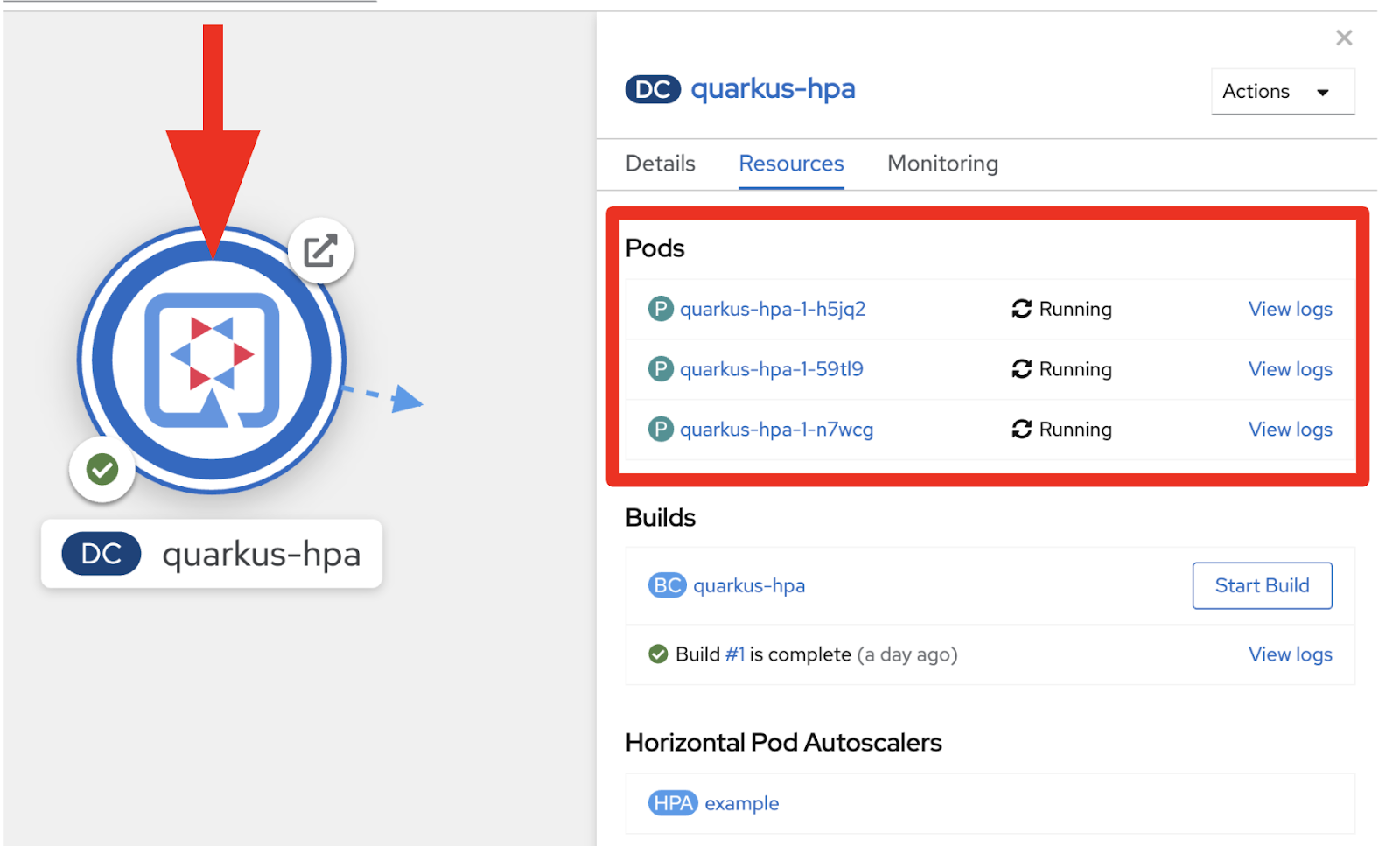
Task: Click the pod icon for quarkus-hpa-1-h5jq2
Action: [661, 309]
